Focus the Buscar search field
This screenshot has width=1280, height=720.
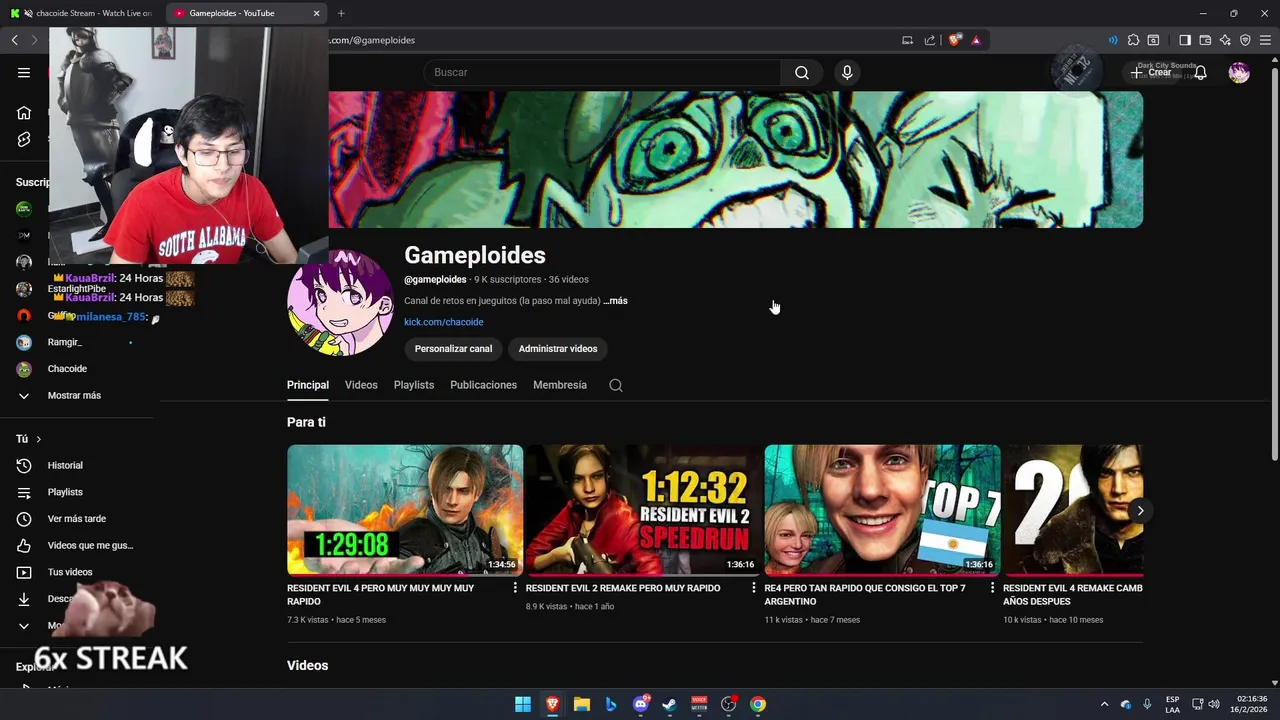[602, 72]
